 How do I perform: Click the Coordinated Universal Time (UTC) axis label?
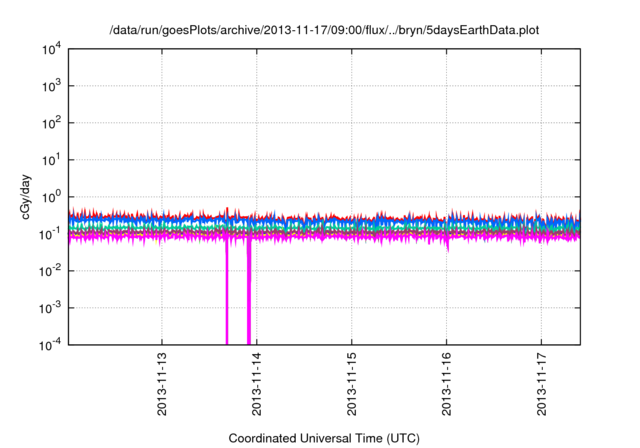(x=324, y=438)
